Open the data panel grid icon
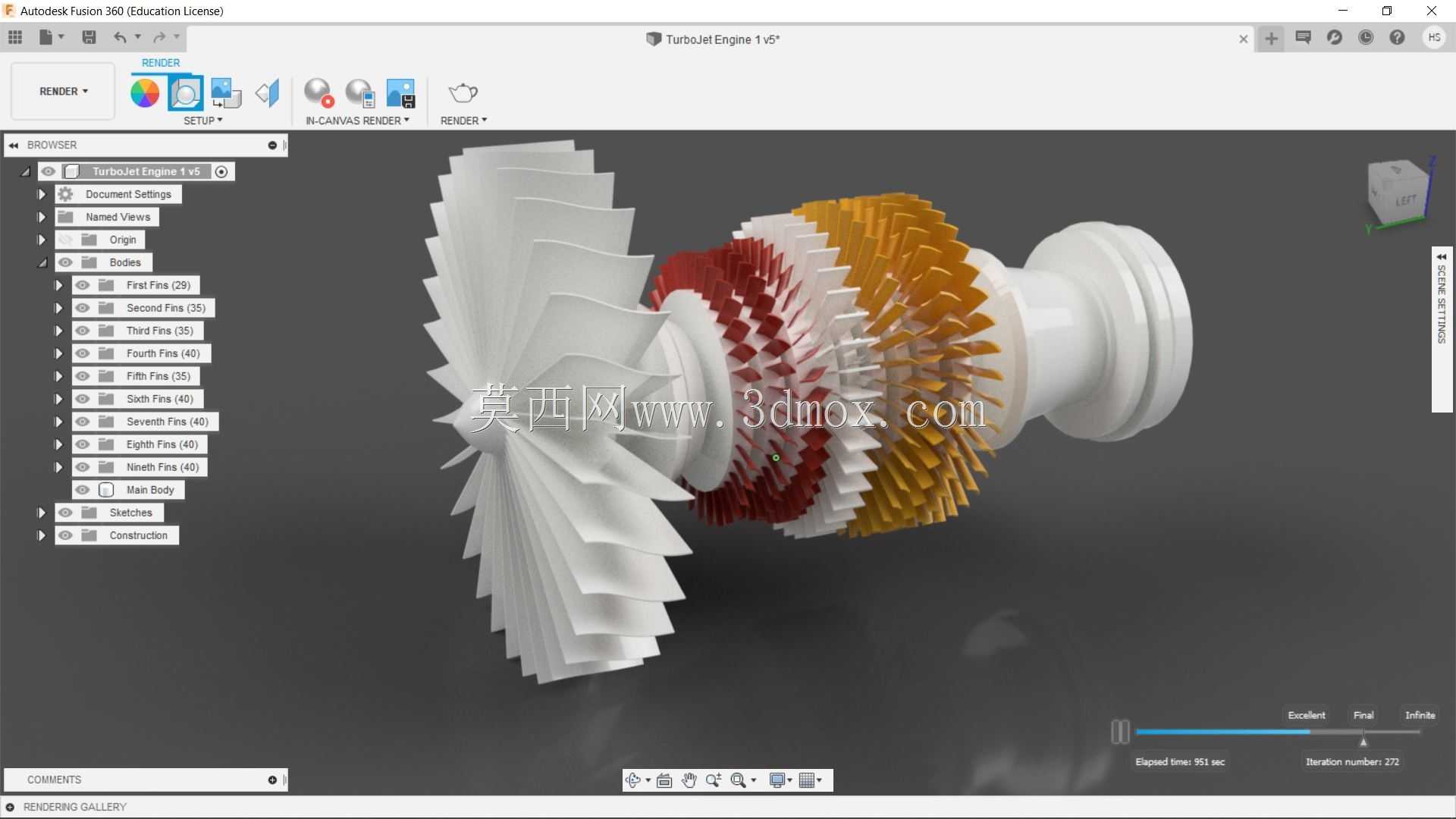This screenshot has height=819, width=1456. tap(15, 37)
